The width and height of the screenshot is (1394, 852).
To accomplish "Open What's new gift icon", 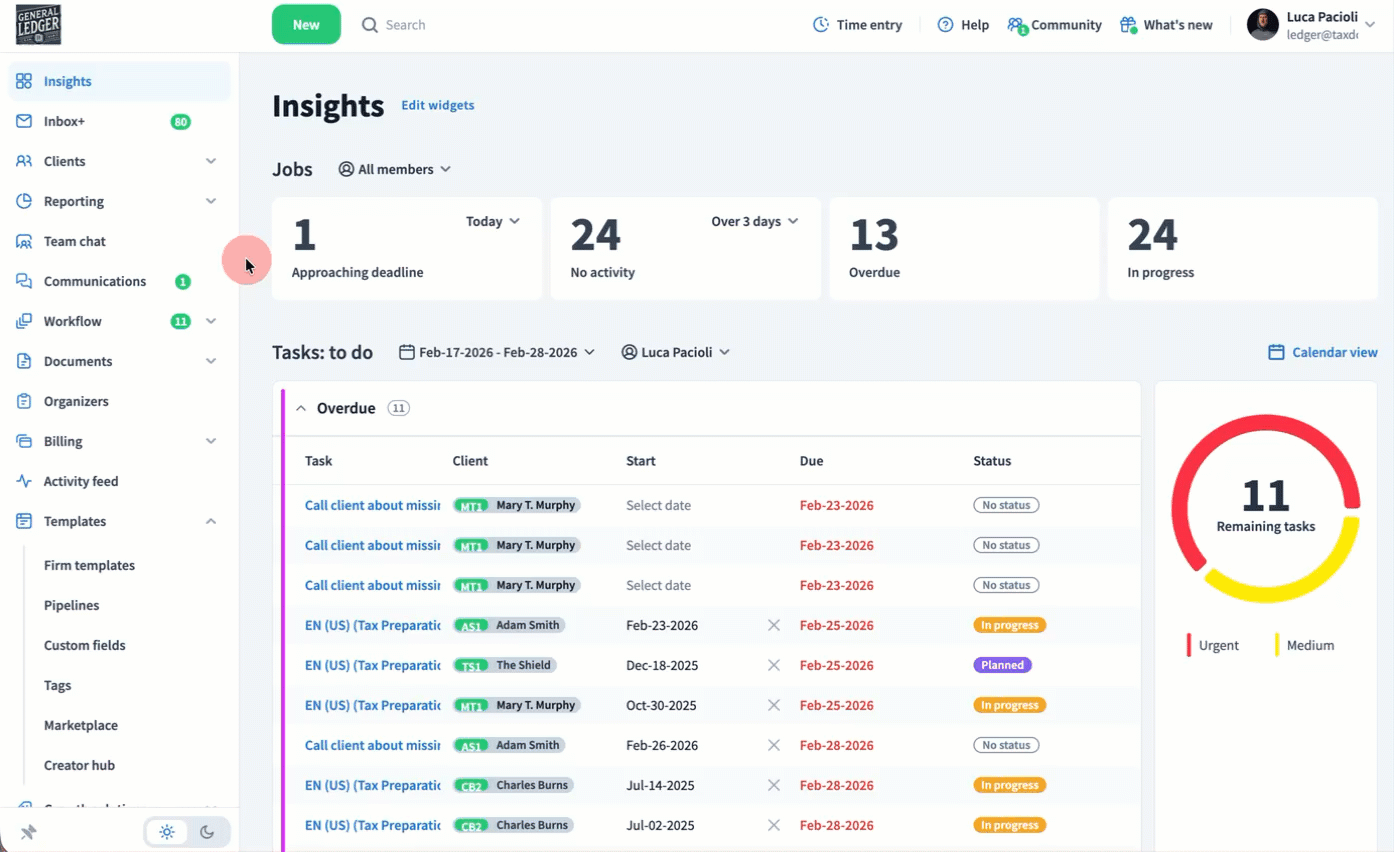I will [x=1128, y=25].
